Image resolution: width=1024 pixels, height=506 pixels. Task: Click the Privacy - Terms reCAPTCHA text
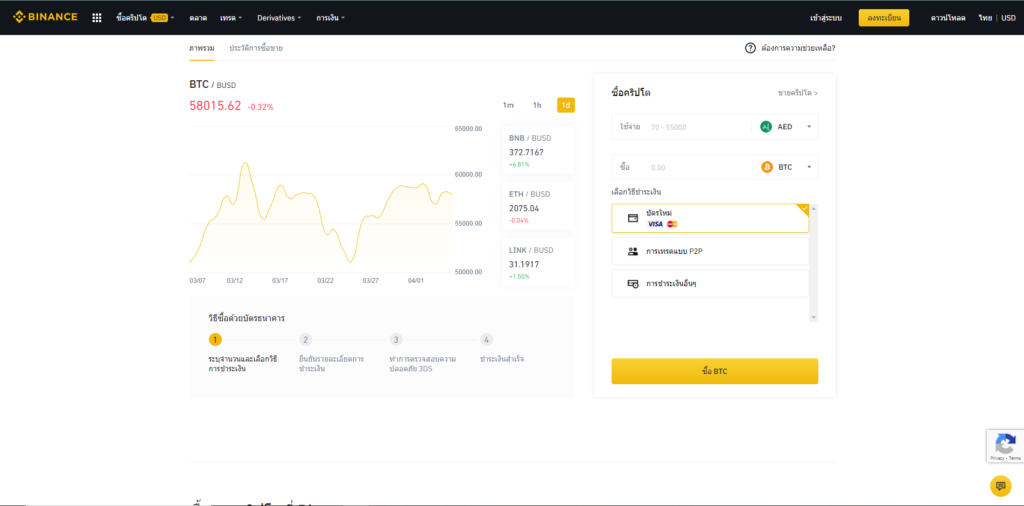(1005, 458)
